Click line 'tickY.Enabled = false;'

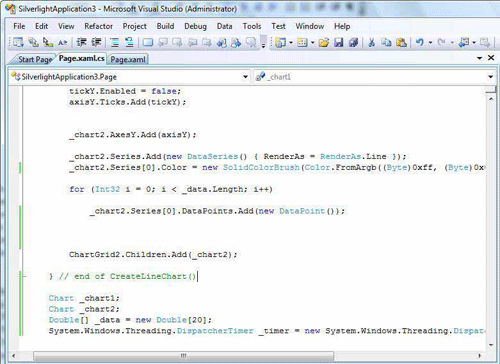click(x=125, y=91)
